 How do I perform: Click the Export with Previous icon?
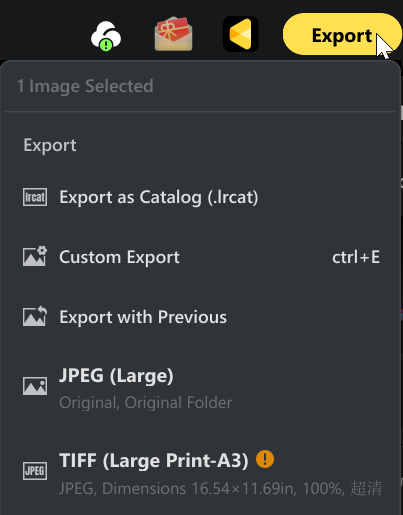[x=35, y=316]
